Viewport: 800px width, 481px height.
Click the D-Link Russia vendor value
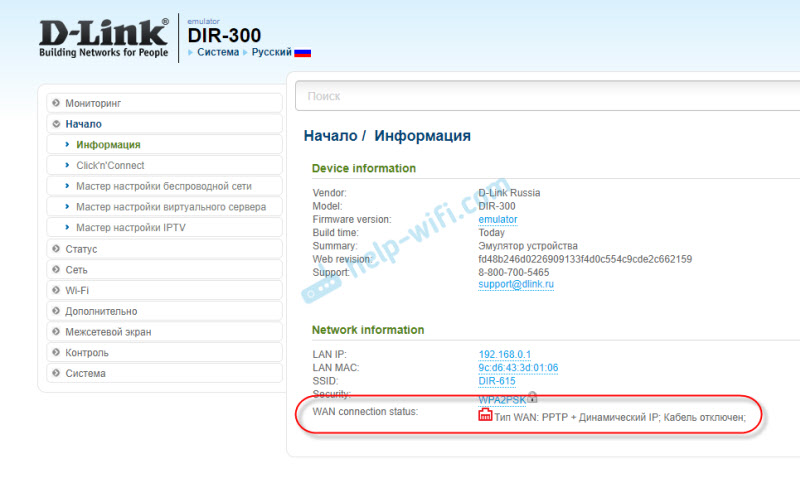[x=509, y=193]
